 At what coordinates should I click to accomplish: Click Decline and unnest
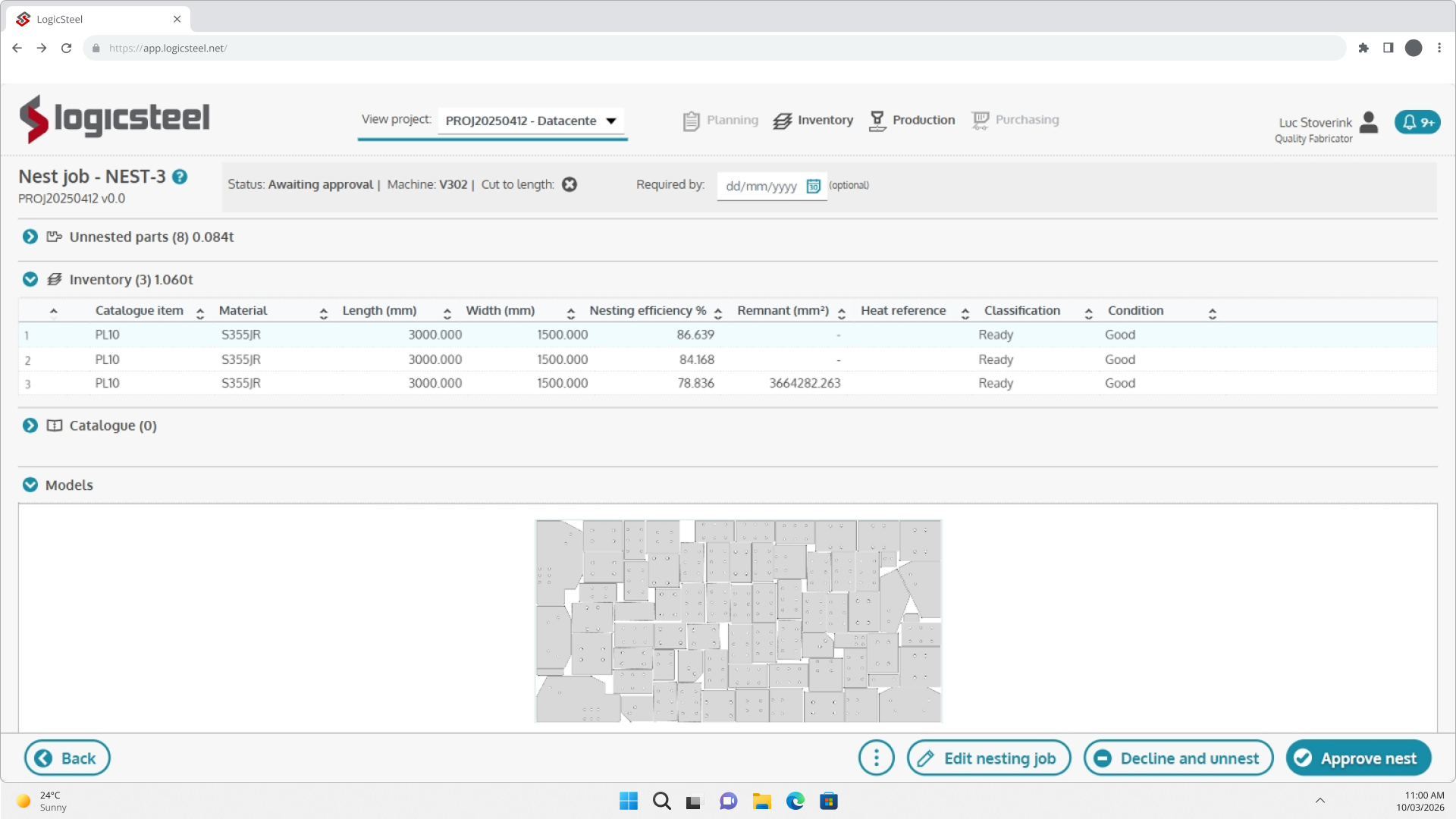click(1178, 758)
